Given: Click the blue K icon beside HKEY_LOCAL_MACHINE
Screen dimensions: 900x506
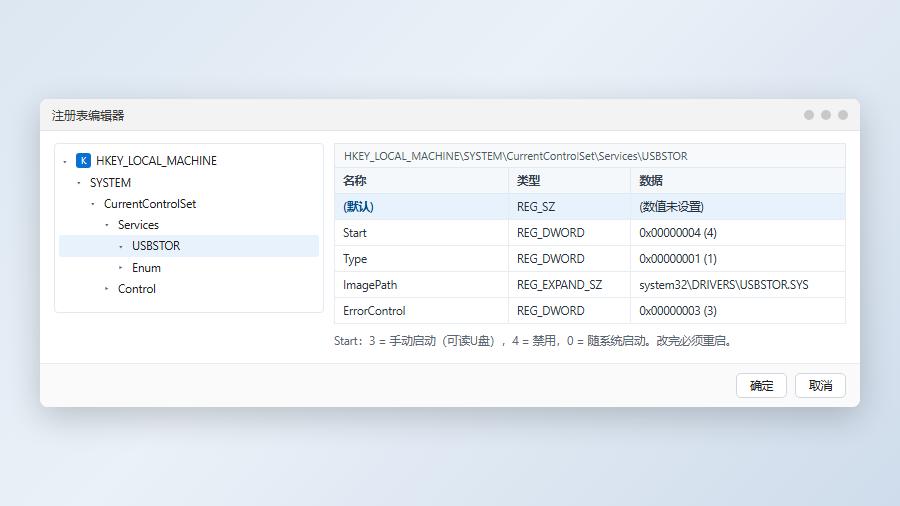Looking at the screenshot, I should click(83, 161).
